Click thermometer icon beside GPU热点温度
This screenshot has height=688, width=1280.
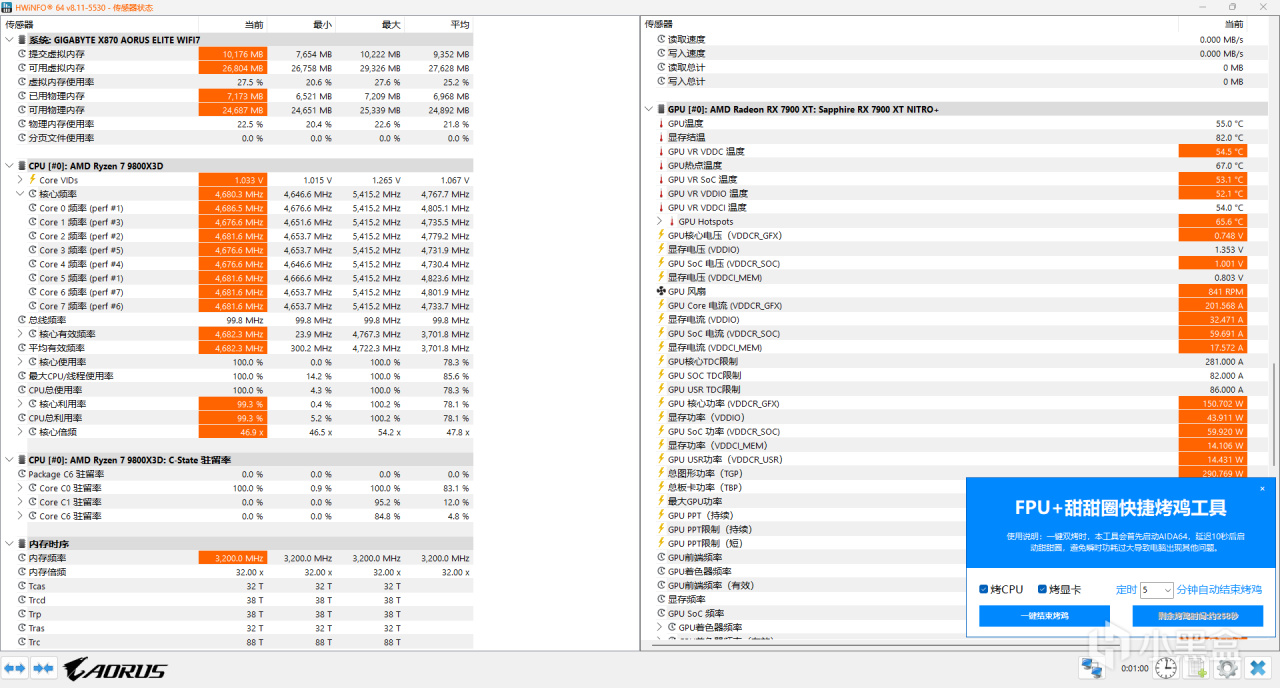[661, 165]
